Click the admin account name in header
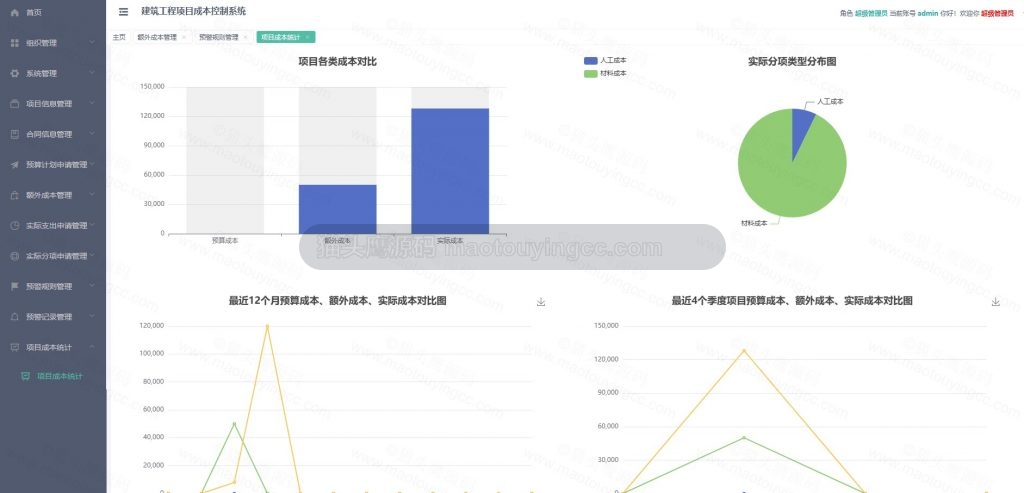 click(928, 13)
